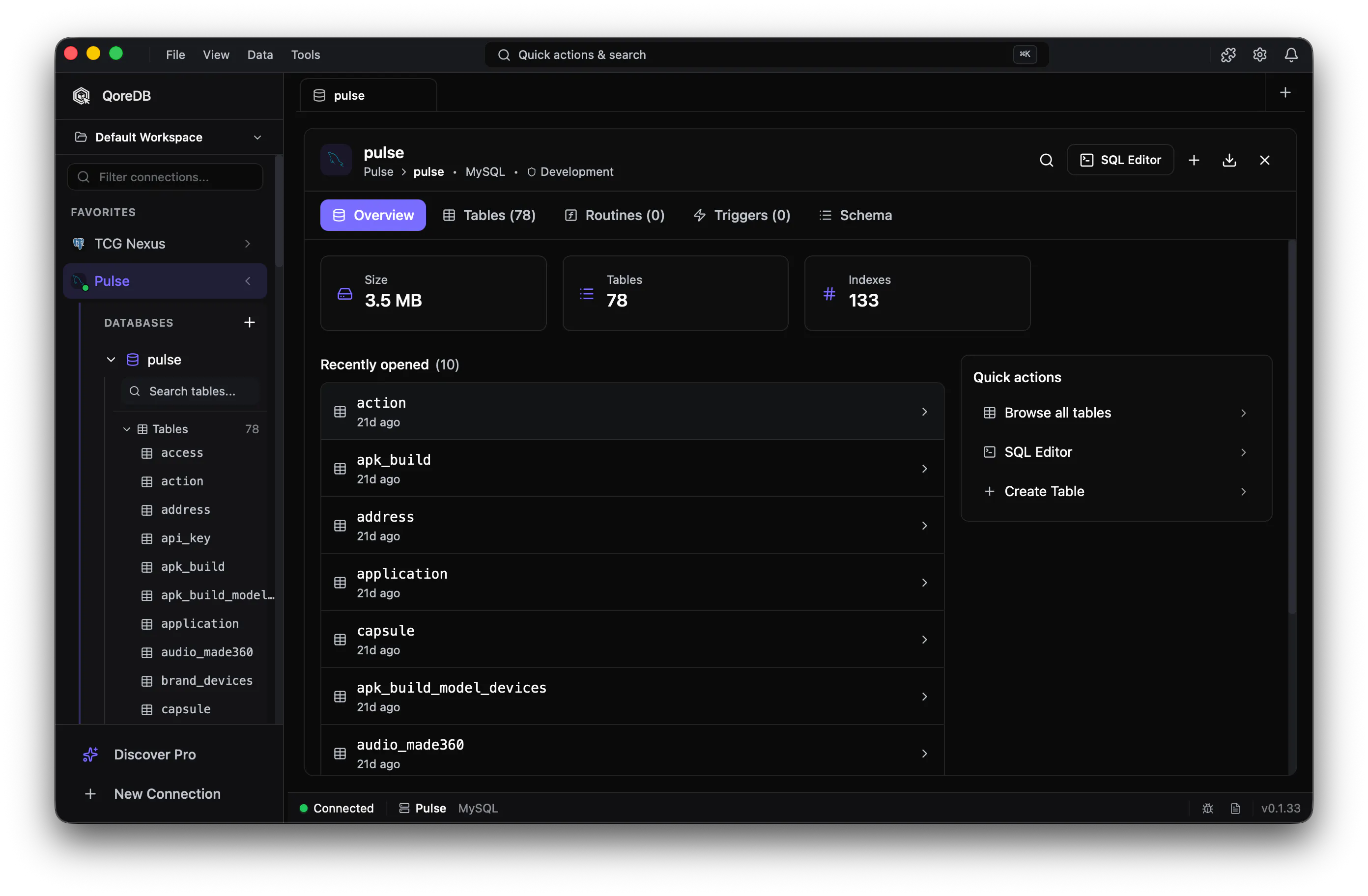Image resolution: width=1368 pixels, height=896 pixels.
Task: Click Browse all tables quick action
Action: click(1116, 413)
